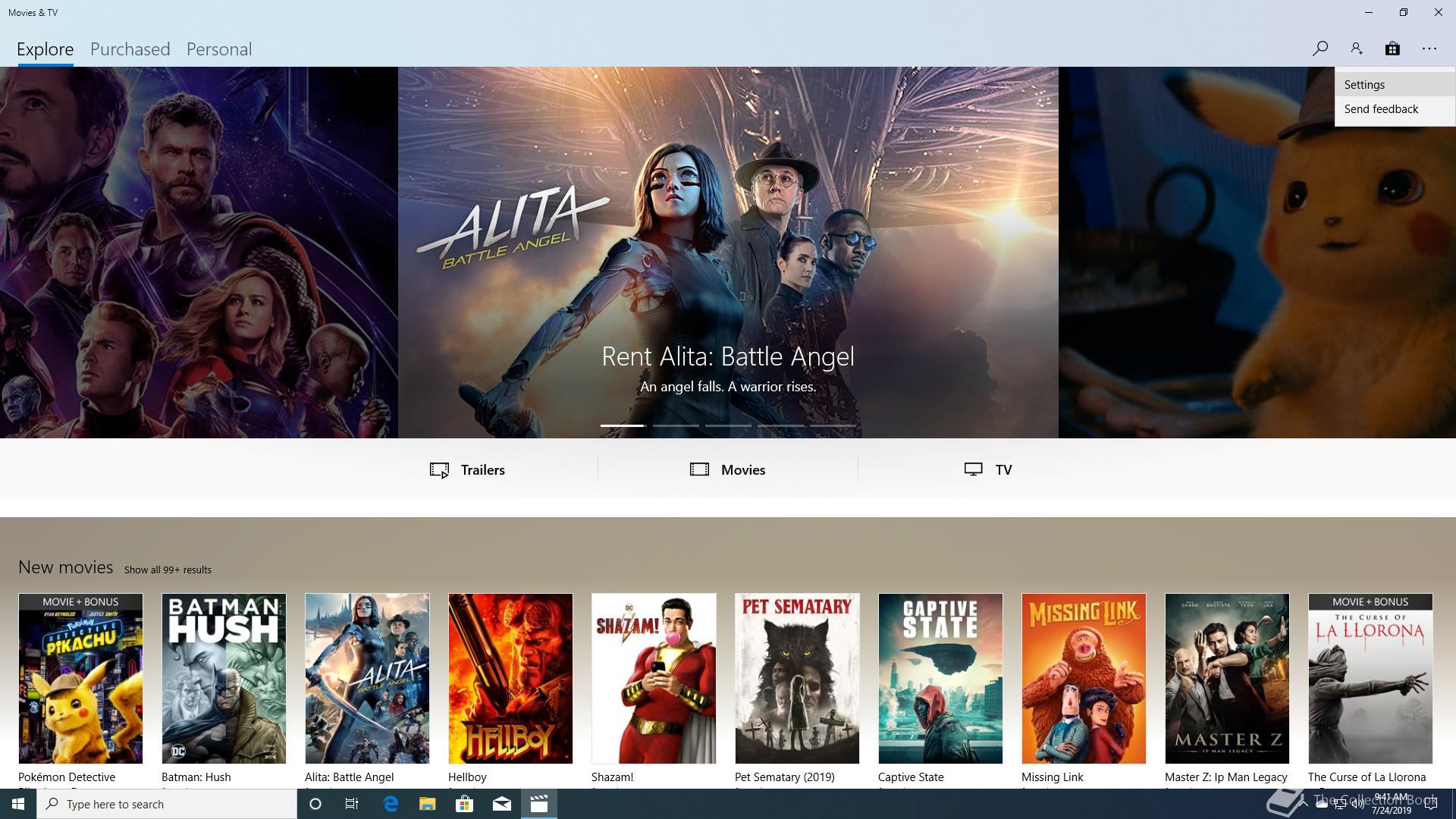The image size is (1456, 819).
Task: Open the Missing Link poster
Action: tap(1084, 679)
